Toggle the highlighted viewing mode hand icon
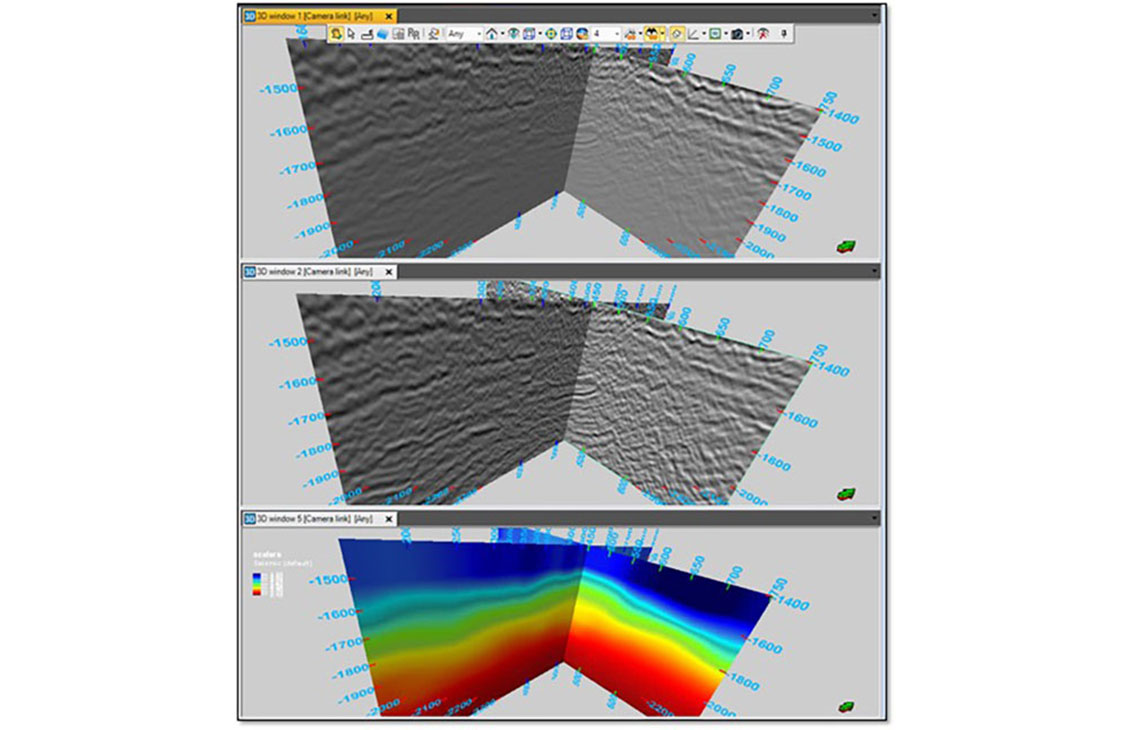The image size is (1130, 730). pos(336,34)
